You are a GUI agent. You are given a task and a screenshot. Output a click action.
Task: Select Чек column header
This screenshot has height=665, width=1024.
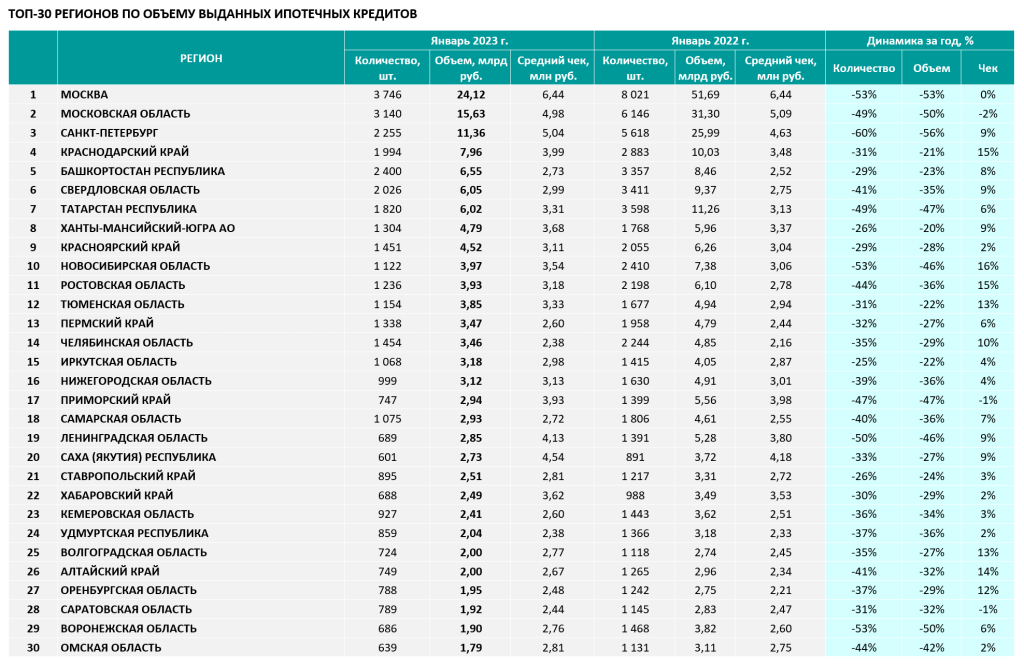coord(987,68)
